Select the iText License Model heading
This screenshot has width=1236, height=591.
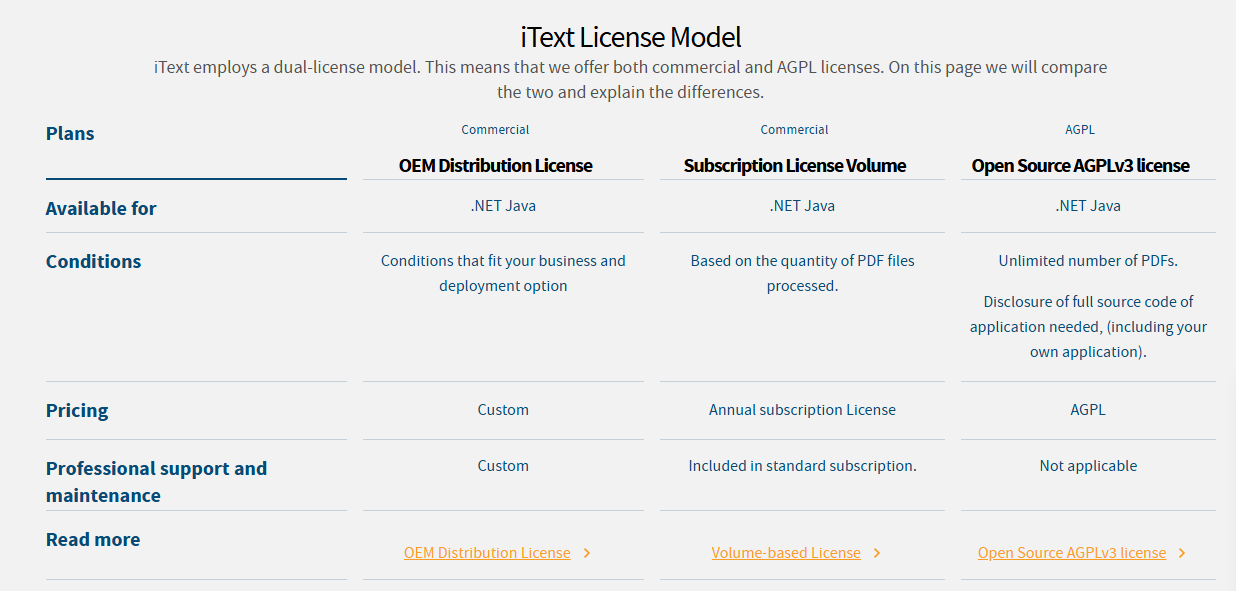[x=631, y=38]
